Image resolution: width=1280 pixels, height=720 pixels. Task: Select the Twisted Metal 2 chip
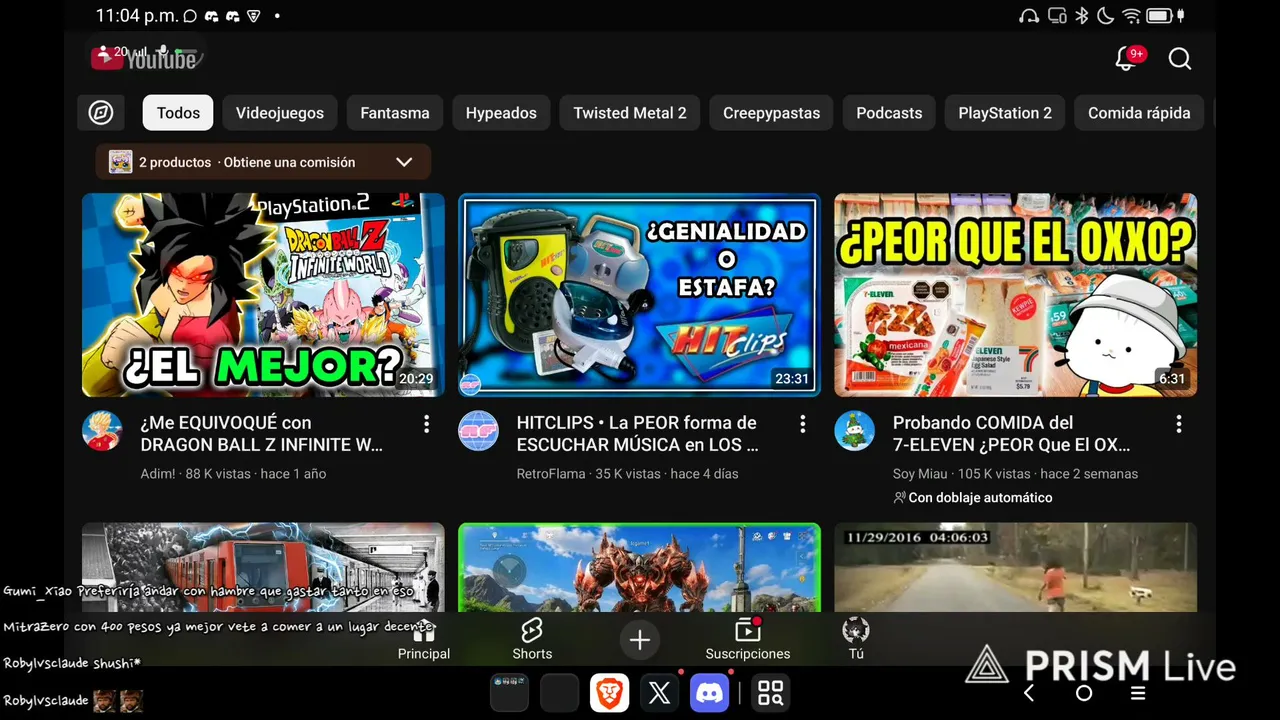630,113
